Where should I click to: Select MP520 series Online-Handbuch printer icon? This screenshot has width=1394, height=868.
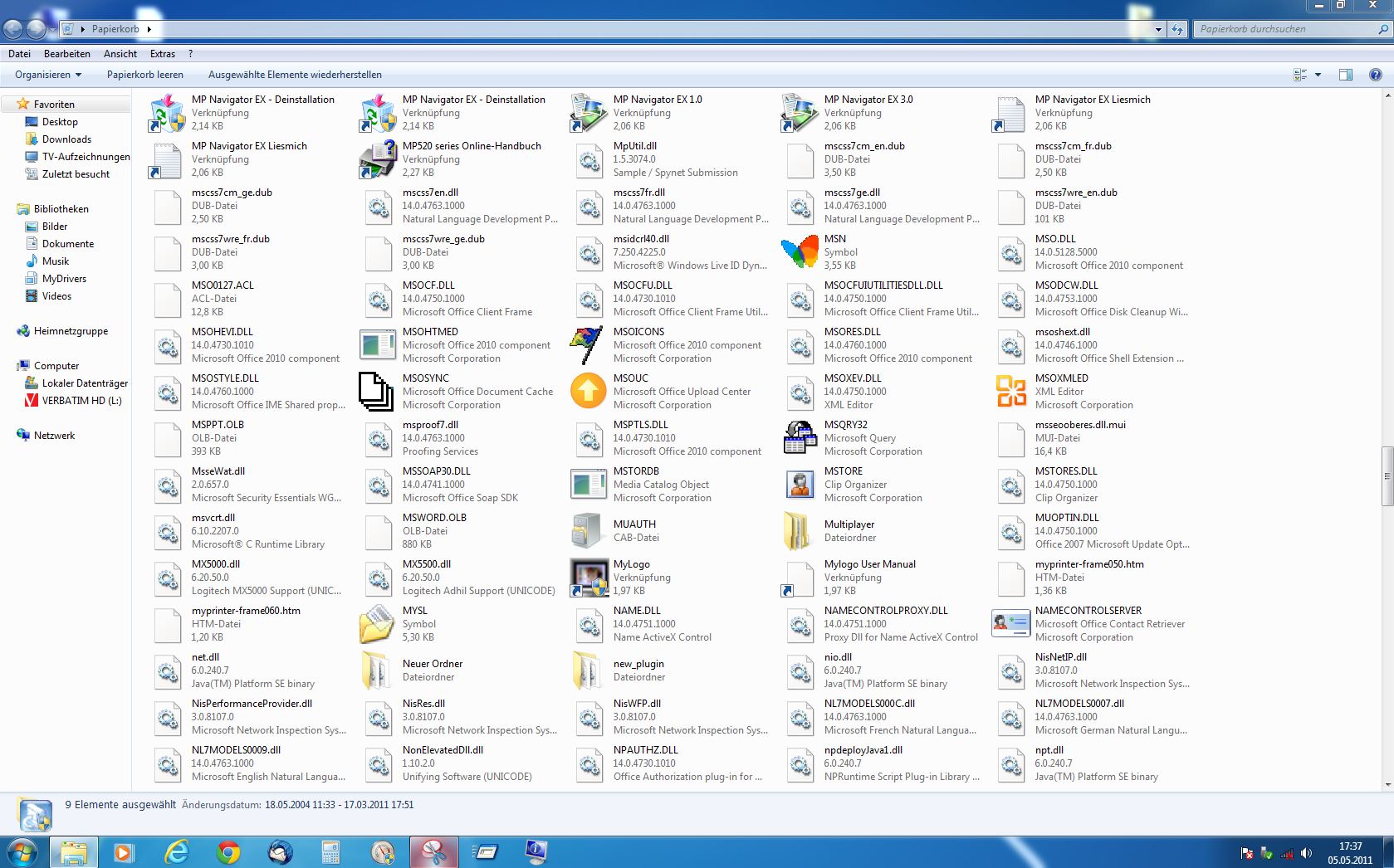378,159
